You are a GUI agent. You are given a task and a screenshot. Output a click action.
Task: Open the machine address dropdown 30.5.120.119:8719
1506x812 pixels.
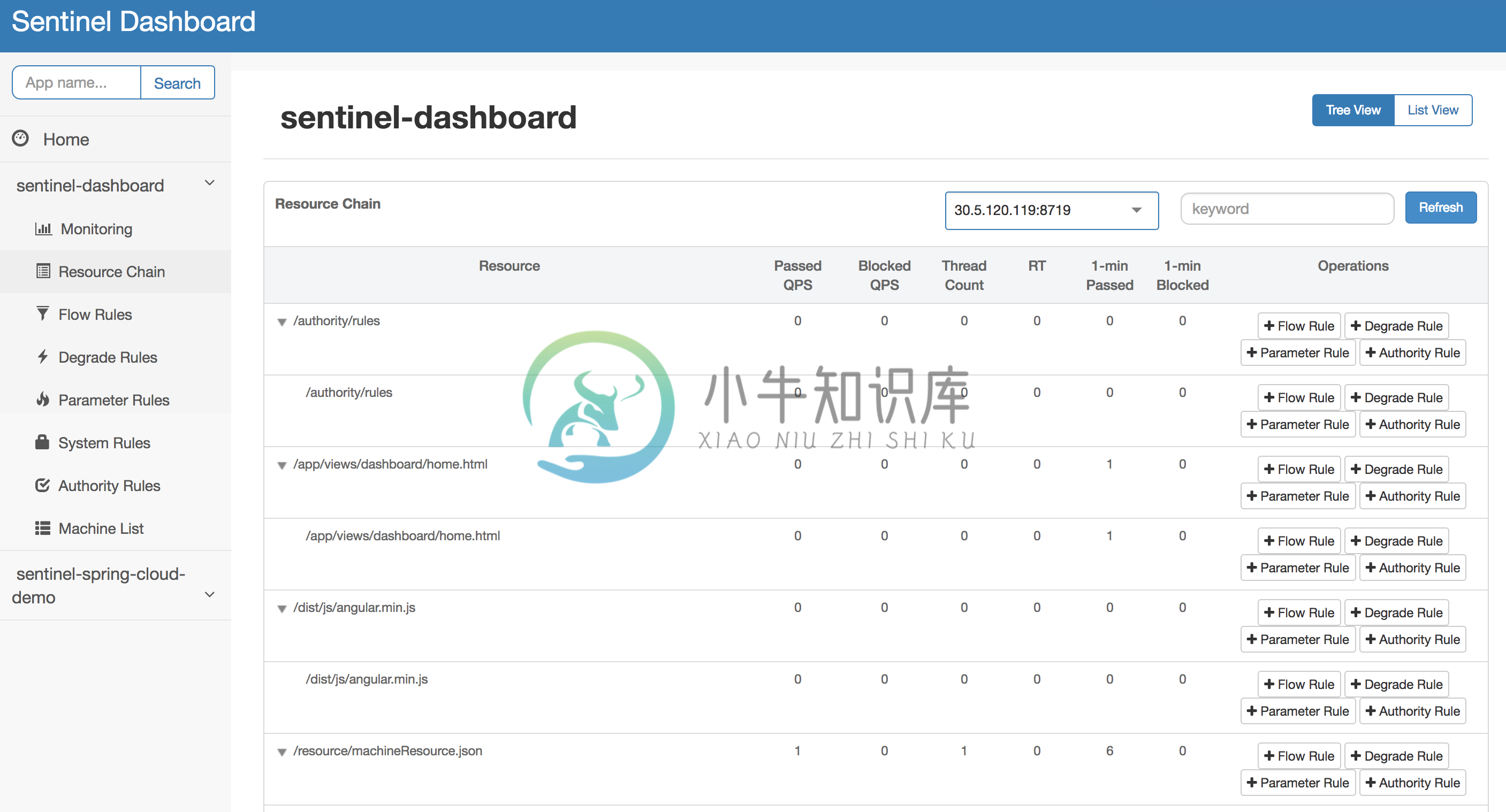point(1051,210)
